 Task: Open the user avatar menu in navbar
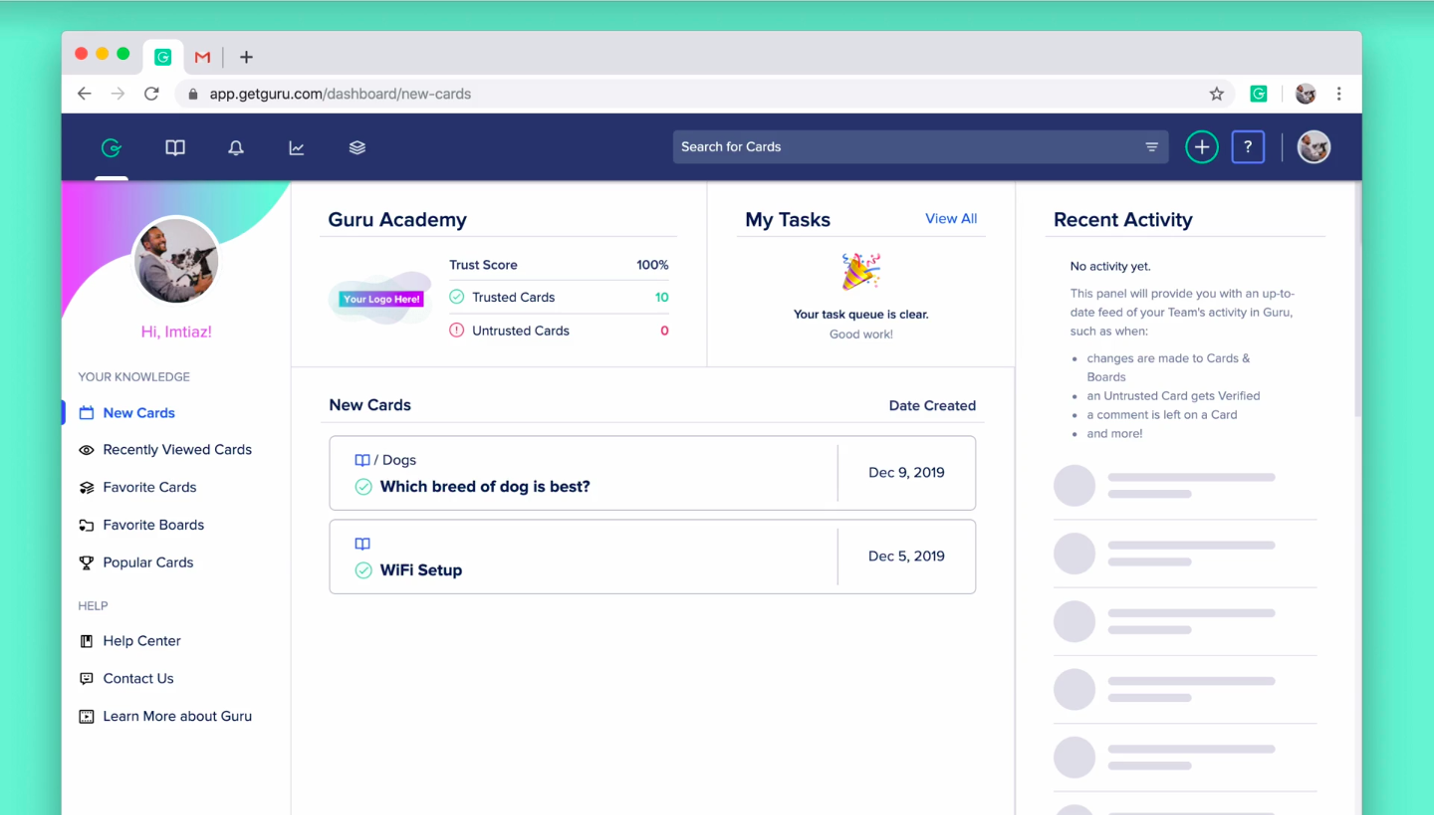pos(1314,147)
